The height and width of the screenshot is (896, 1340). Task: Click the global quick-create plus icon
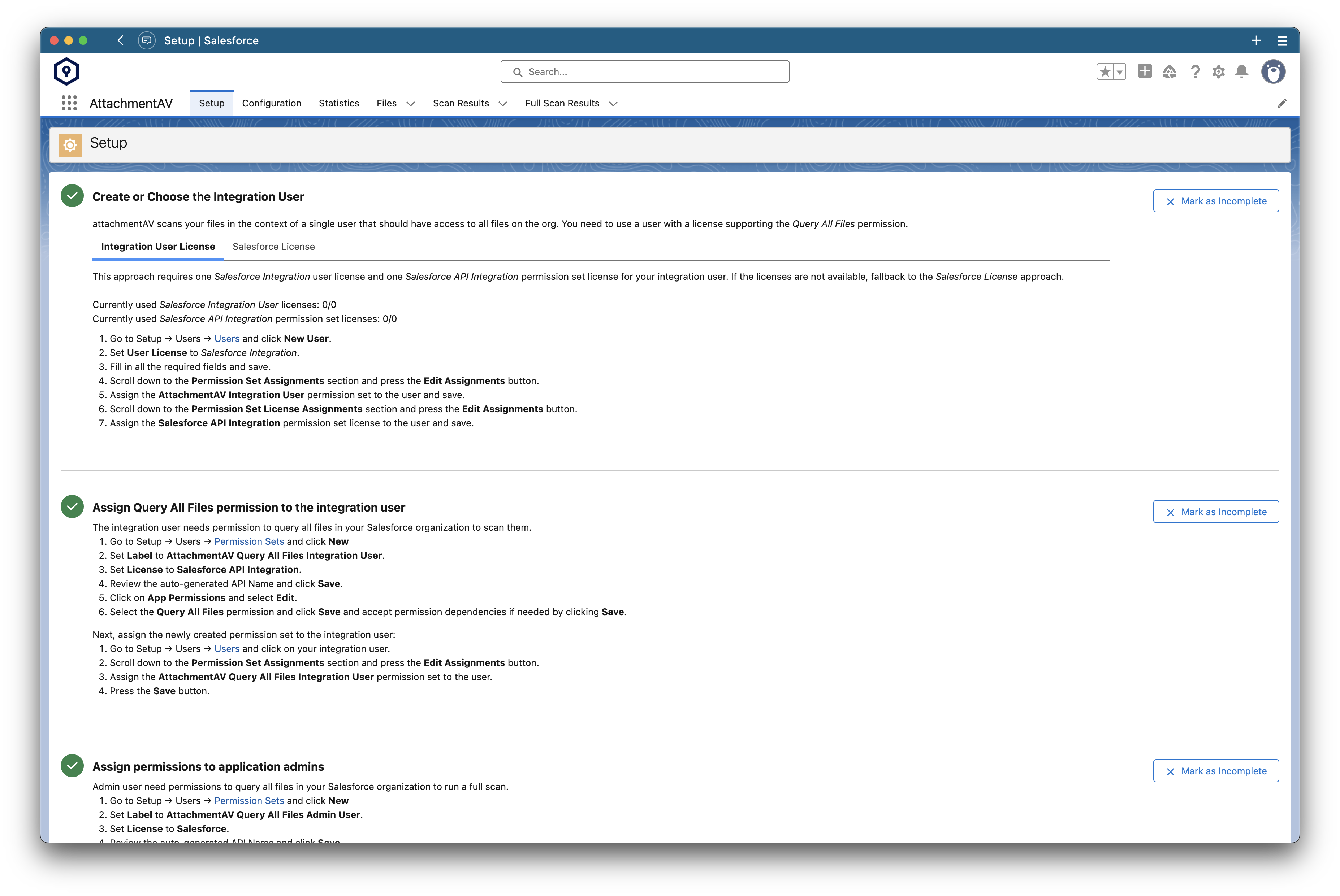[1145, 71]
